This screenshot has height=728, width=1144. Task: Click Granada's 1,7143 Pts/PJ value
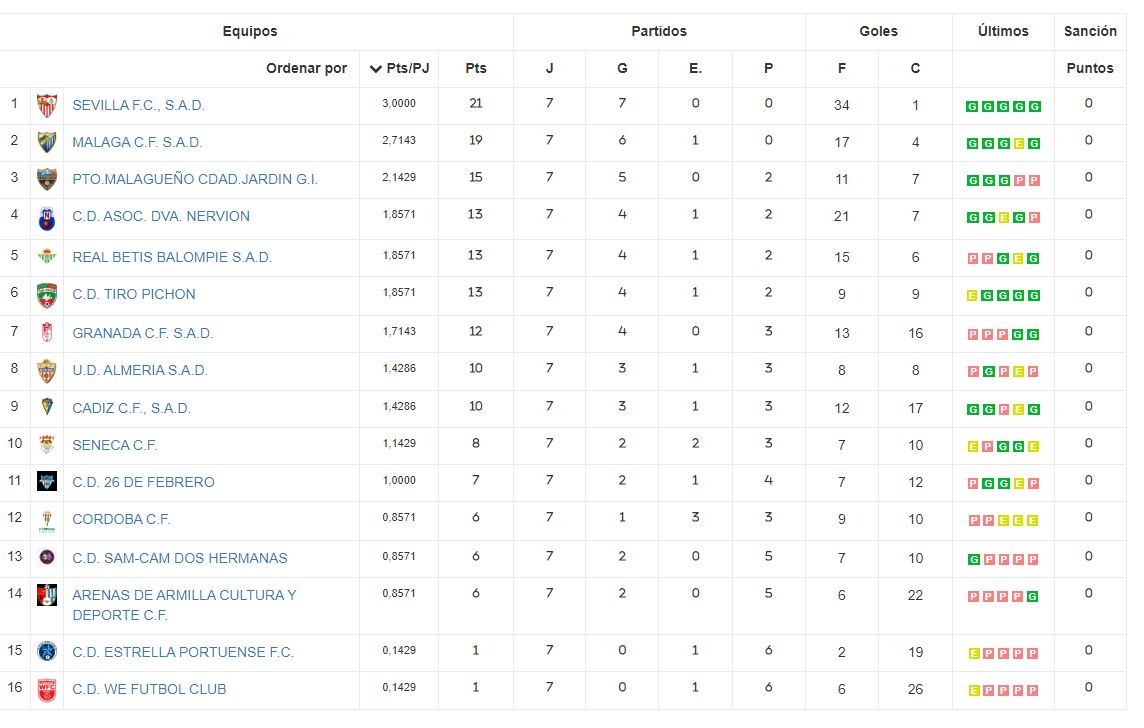point(399,332)
